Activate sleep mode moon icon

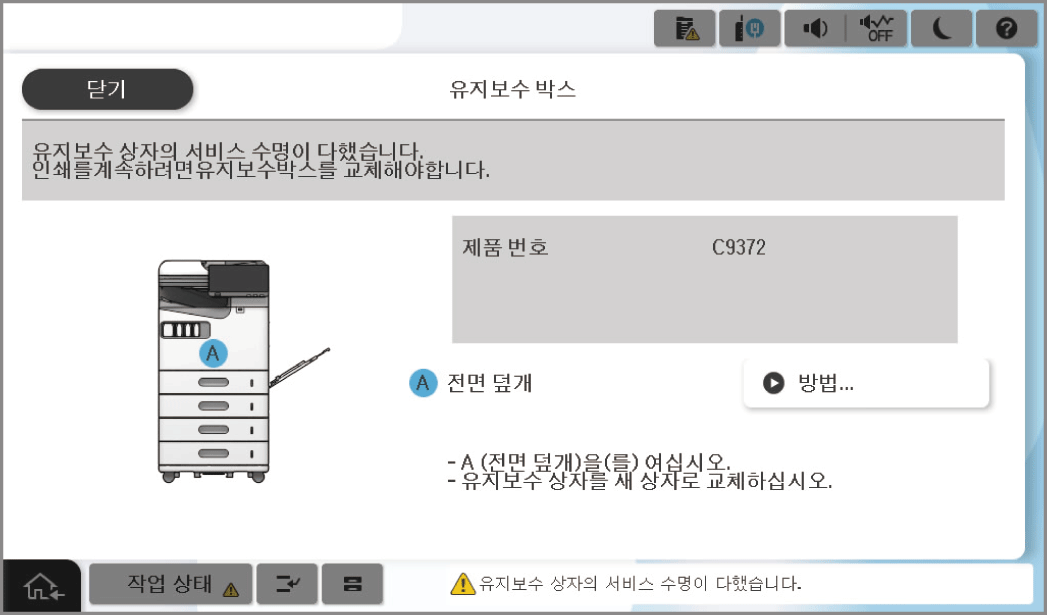point(941,29)
